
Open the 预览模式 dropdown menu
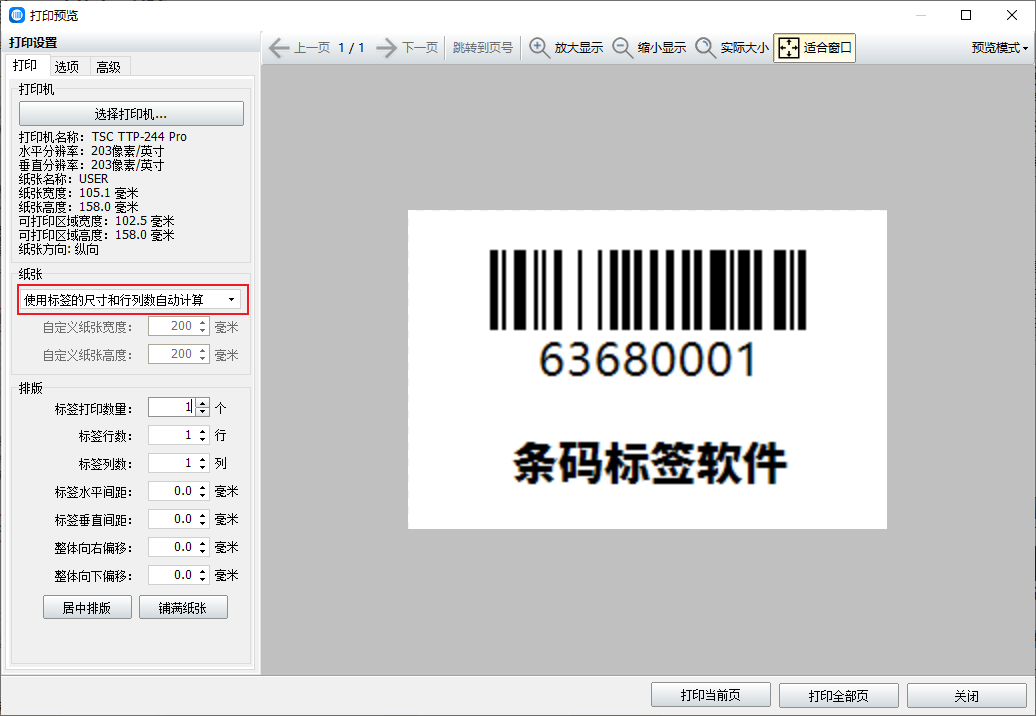click(1000, 48)
